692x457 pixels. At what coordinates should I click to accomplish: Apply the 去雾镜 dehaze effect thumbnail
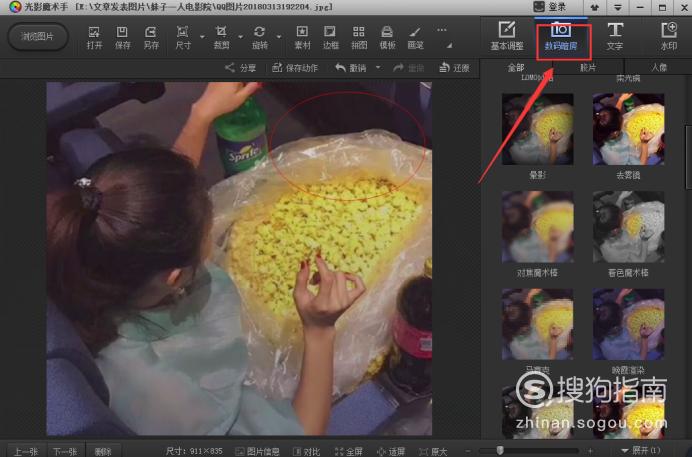point(628,129)
